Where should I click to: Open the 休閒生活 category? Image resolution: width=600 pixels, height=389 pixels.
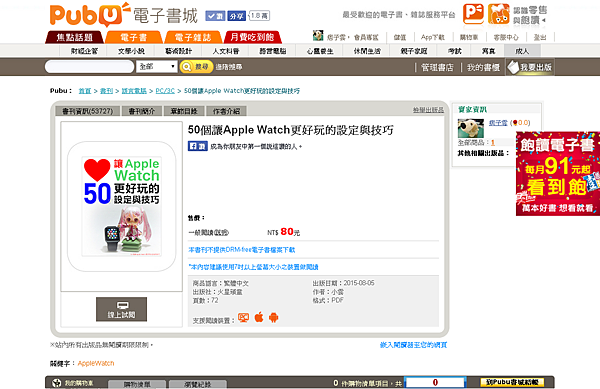[x=367, y=51]
